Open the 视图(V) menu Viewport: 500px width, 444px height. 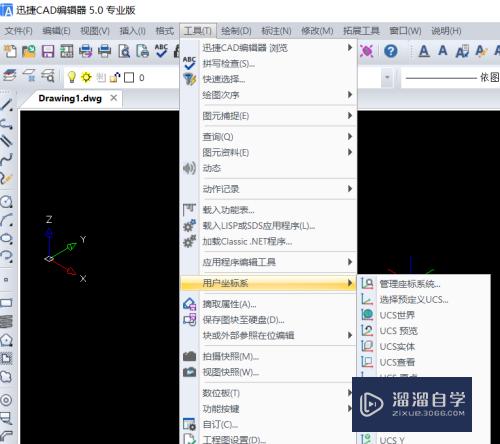(x=95, y=31)
